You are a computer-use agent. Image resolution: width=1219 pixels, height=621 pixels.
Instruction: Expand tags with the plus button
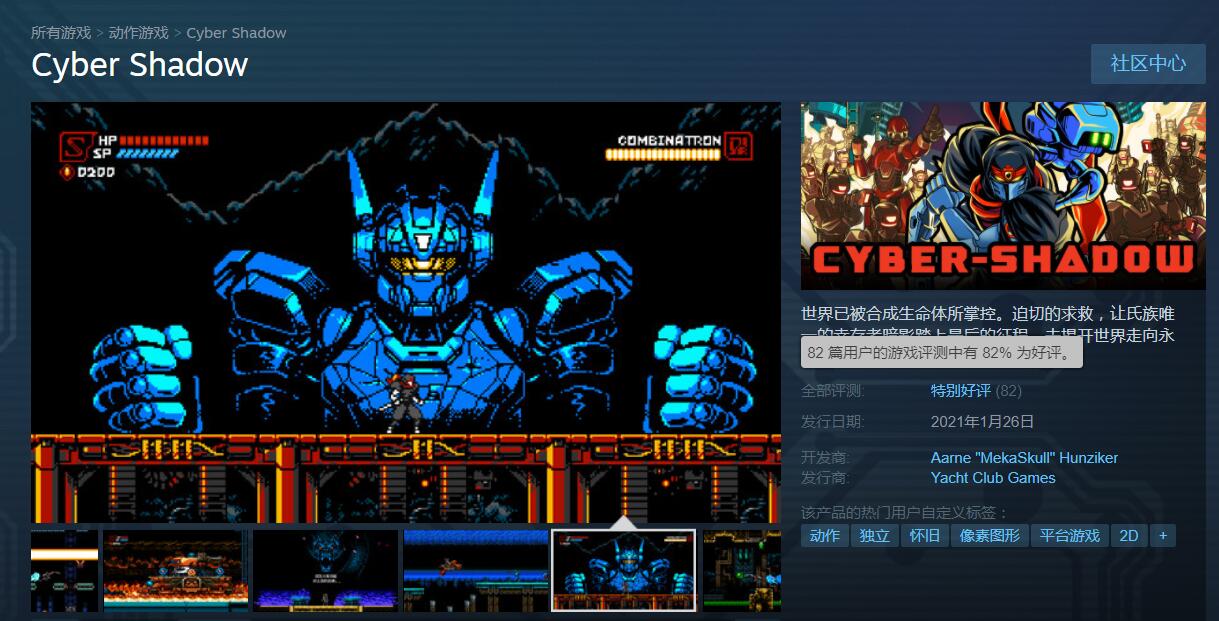tap(1162, 536)
